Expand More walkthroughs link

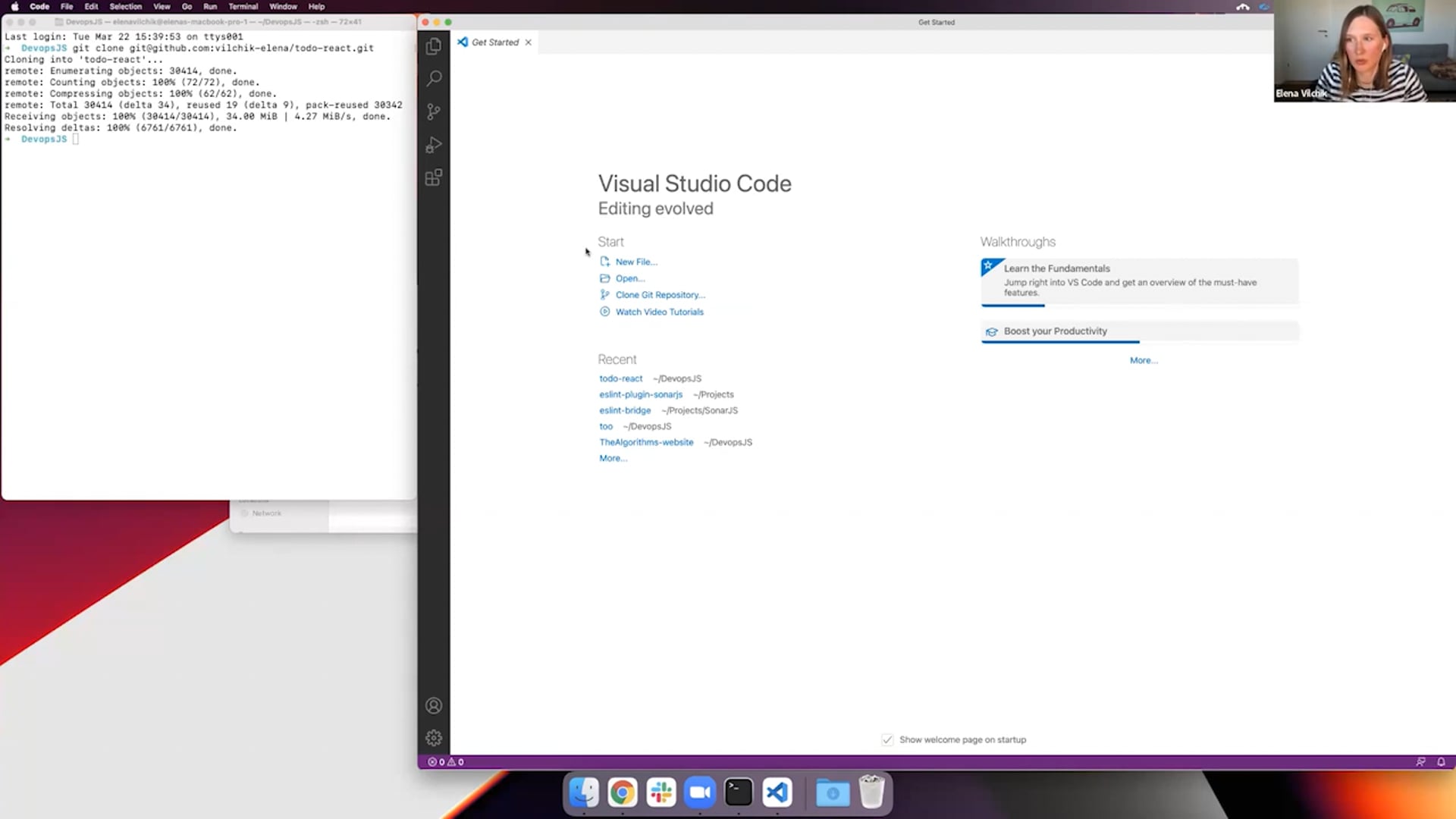point(1143,360)
